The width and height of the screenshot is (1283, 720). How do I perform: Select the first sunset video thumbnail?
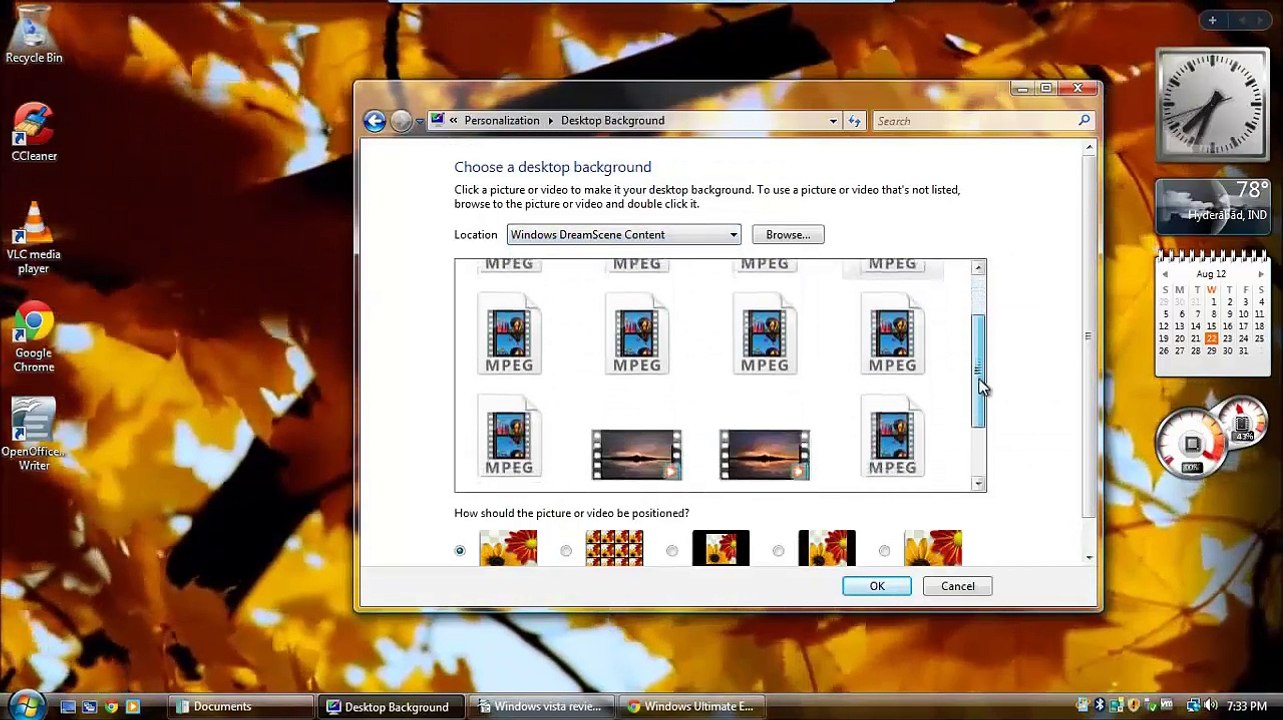[637, 454]
